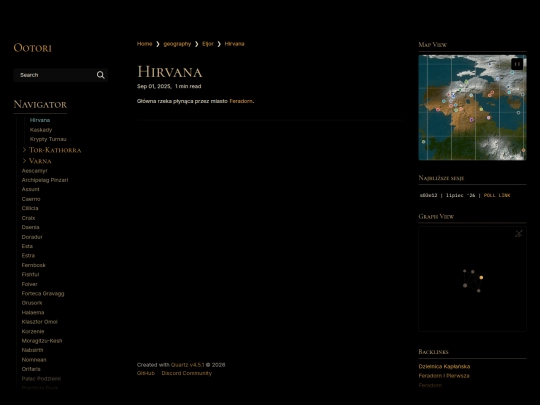Open the Tor-Kathorra folder title
The width and height of the screenshot is (540, 405).
55,150
